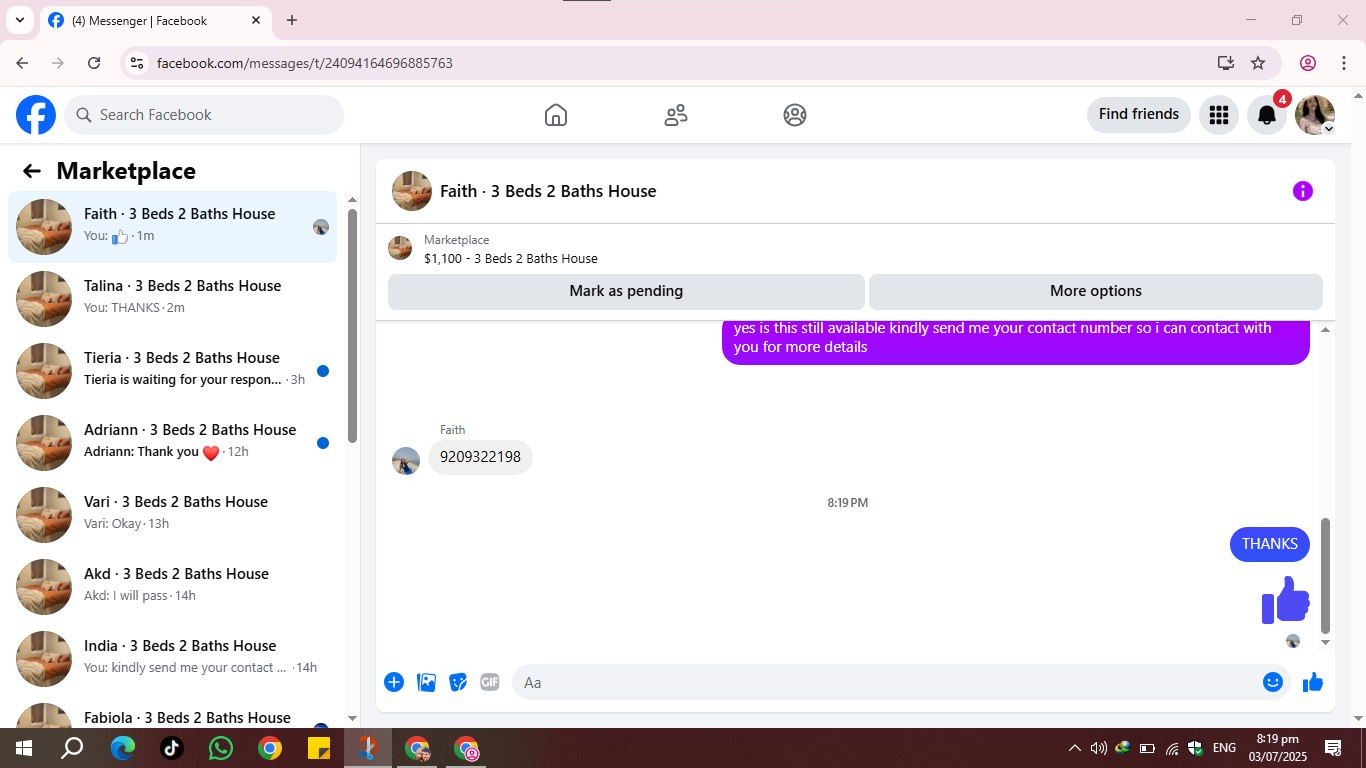Select the Messenger | Facebook browser tab

click(155, 21)
